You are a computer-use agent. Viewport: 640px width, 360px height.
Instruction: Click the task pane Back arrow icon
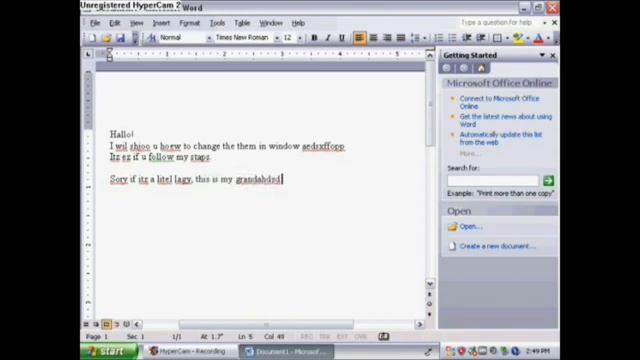(447, 68)
